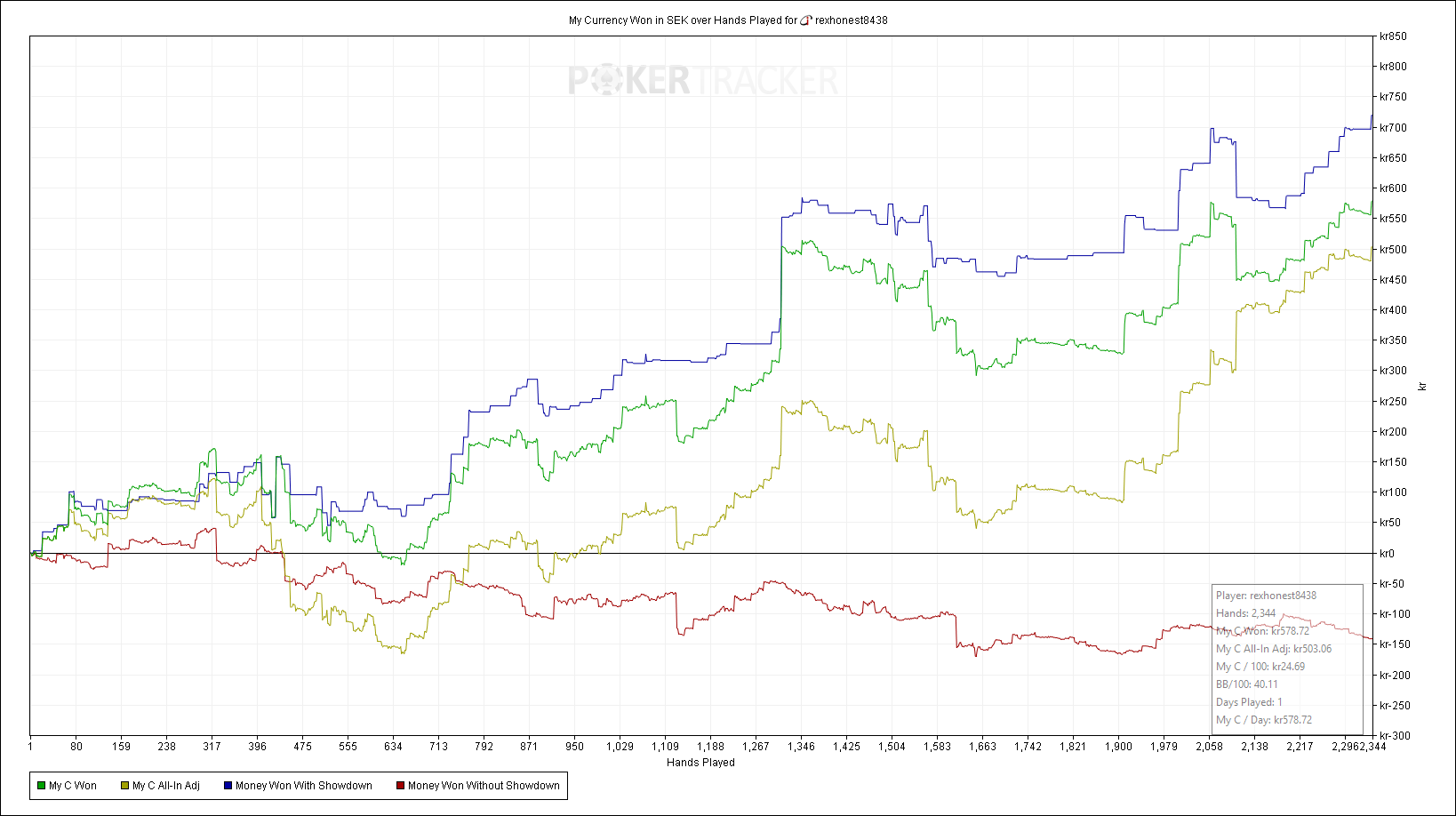The height and width of the screenshot is (816, 1456).
Task: Click player name 'rexhonest8438' in the chart title
Action: [852, 20]
